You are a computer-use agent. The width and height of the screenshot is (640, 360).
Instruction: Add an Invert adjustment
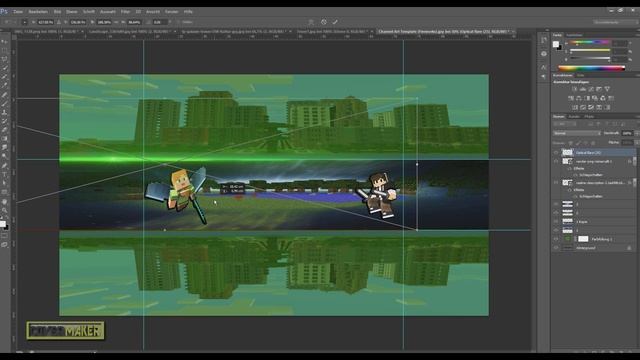point(575,107)
